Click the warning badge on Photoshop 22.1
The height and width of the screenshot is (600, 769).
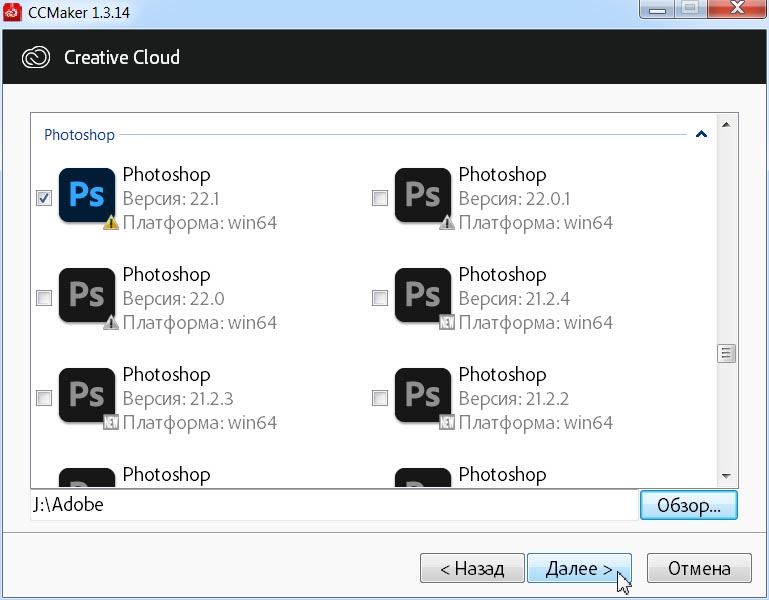coord(111,222)
